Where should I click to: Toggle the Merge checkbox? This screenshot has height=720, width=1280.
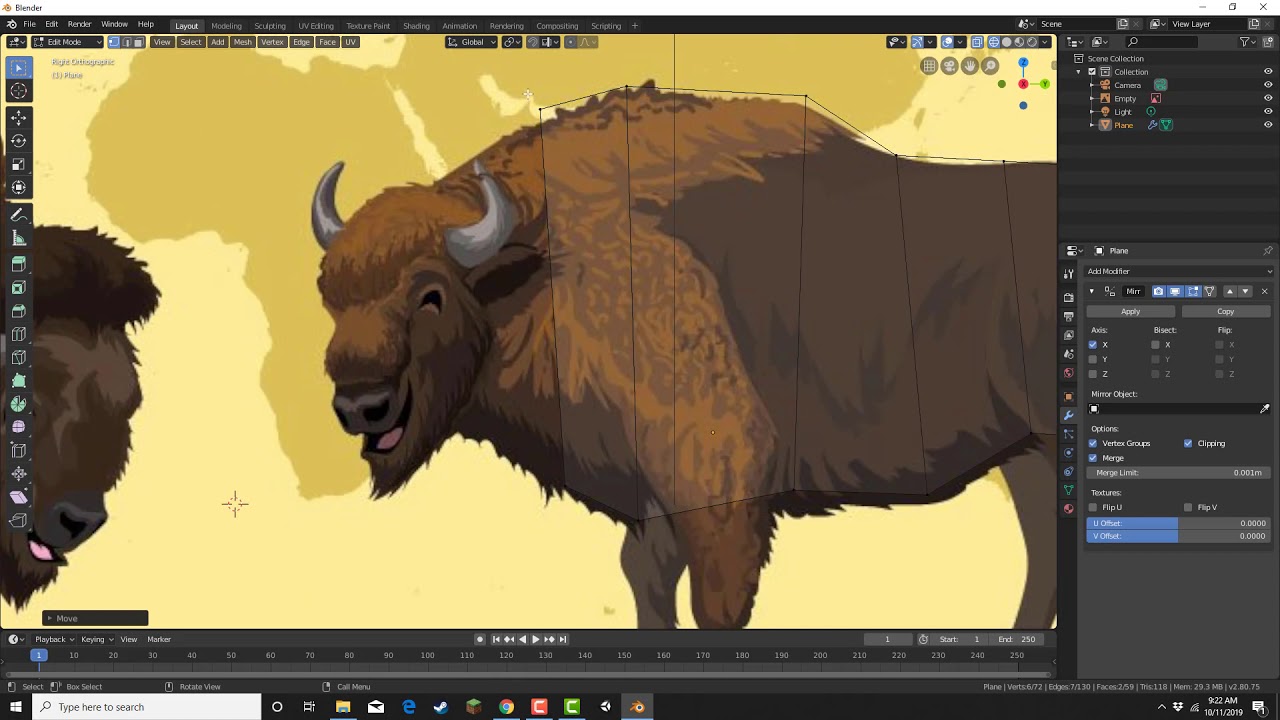pyautogui.click(x=1093, y=458)
